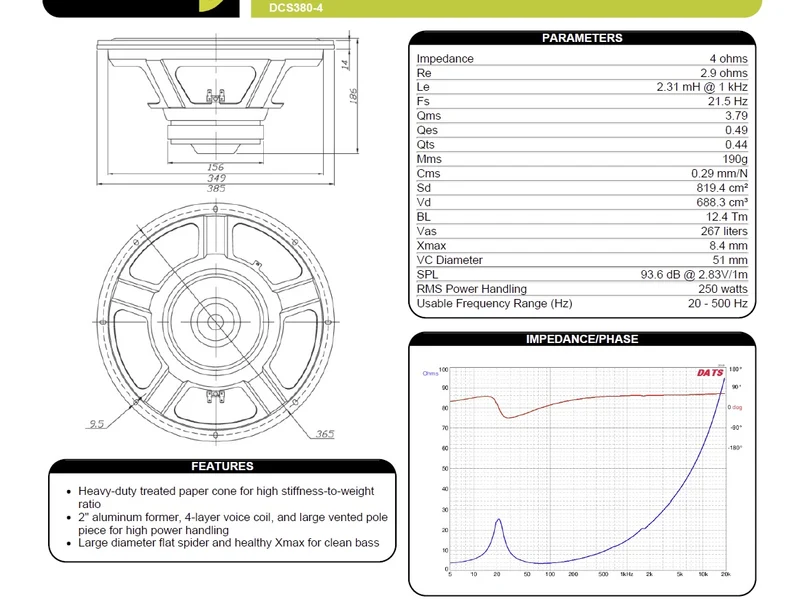Click the red DATS logo on the graph
Screen dimensions: 800x607
click(x=710, y=373)
